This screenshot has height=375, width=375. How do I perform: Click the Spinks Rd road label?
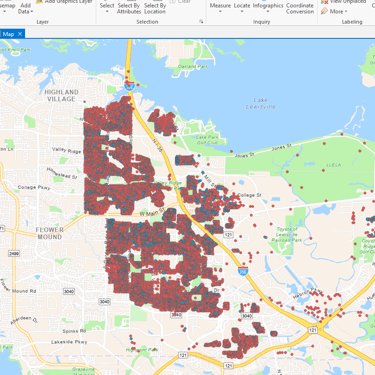point(74,331)
